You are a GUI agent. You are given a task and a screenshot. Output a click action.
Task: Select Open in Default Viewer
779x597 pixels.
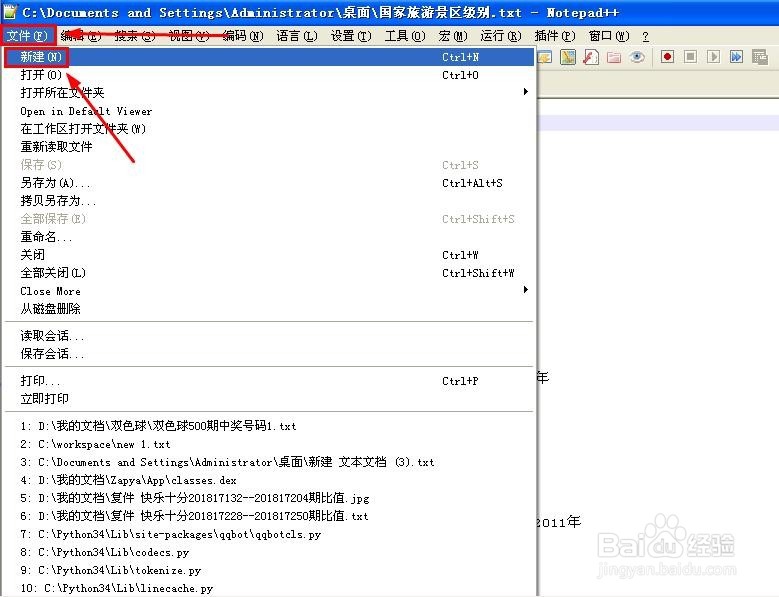269,111
